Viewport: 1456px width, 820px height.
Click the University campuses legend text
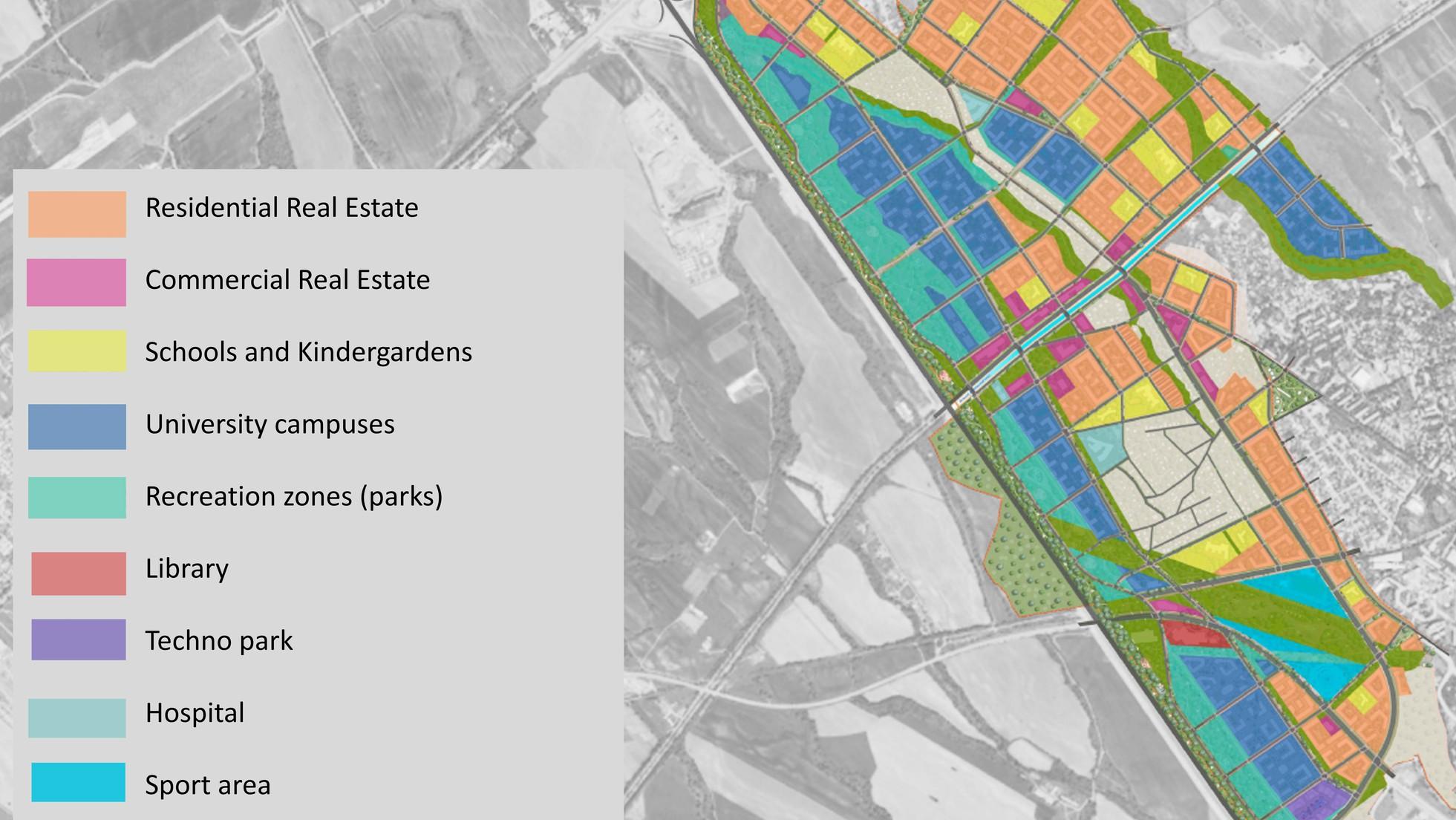(x=270, y=424)
